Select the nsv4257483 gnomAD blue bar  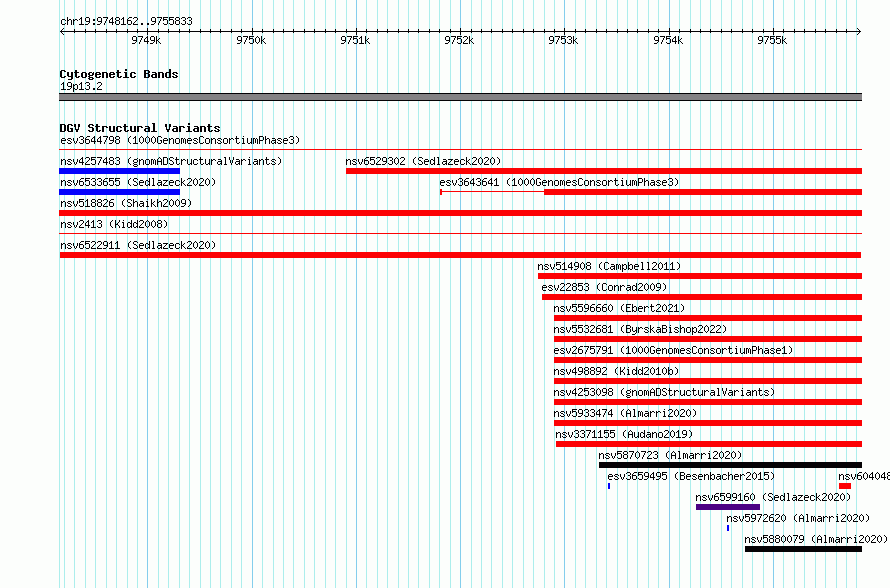119,171
